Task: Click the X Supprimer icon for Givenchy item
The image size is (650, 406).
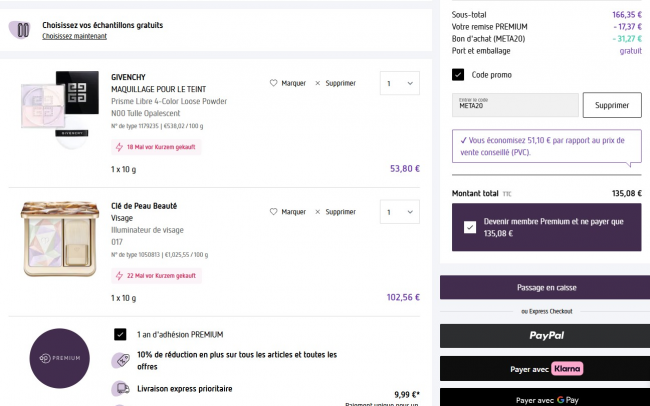Action: 318,84
